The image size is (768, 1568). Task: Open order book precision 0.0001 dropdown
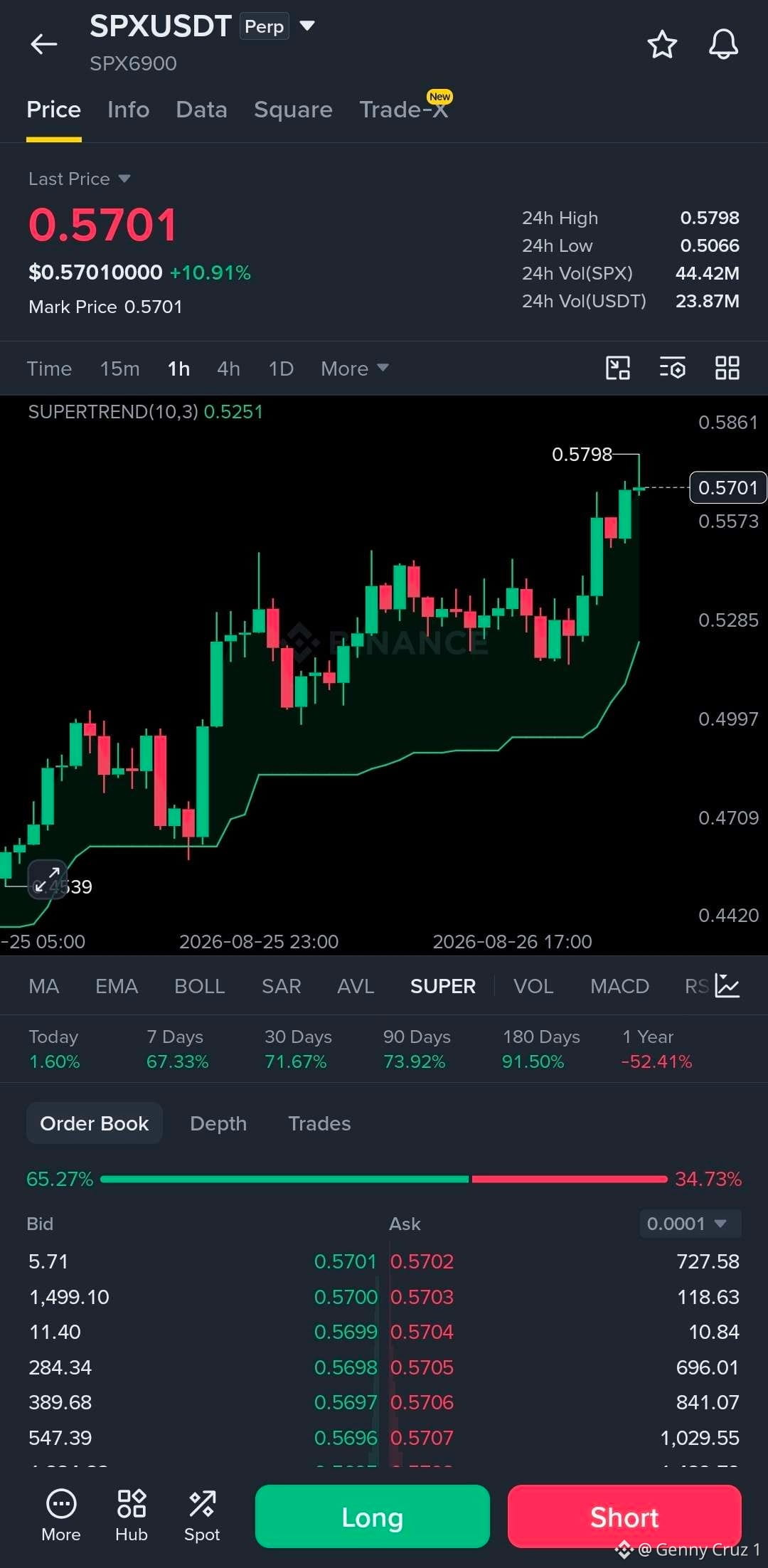click(690, 1224)
